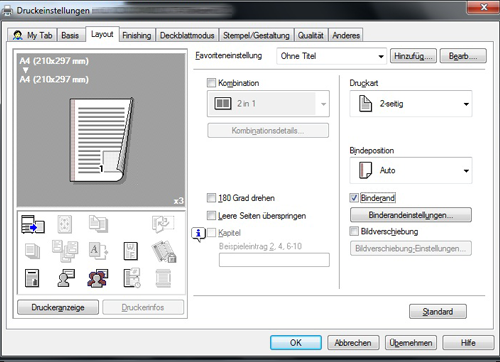The image size is (500, 362).
Task: Open the 2 in 1 combination dropdown
Action: (268, 103)
